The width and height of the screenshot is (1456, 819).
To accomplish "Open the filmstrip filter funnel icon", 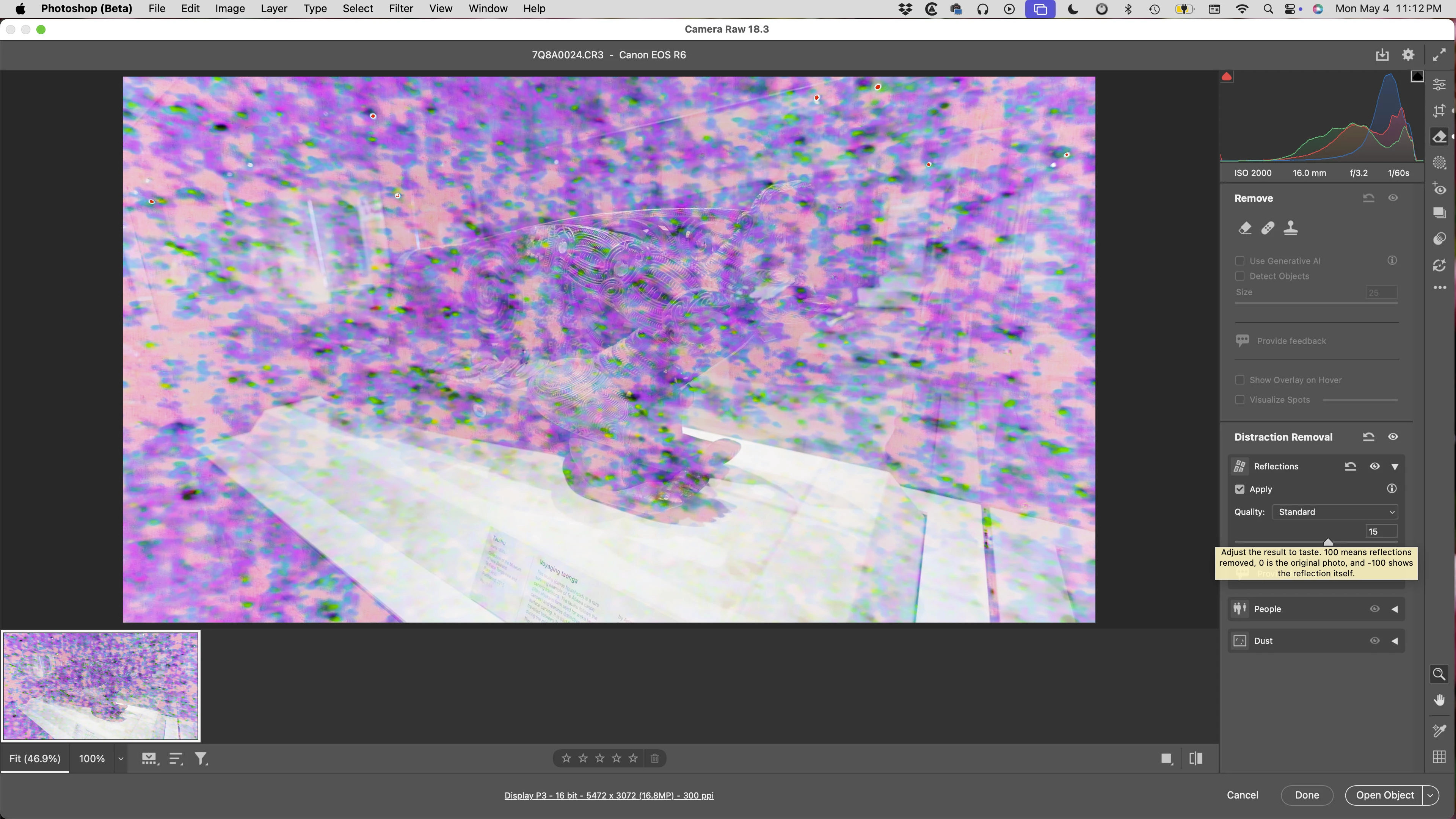I will click(x=201, y=758).
